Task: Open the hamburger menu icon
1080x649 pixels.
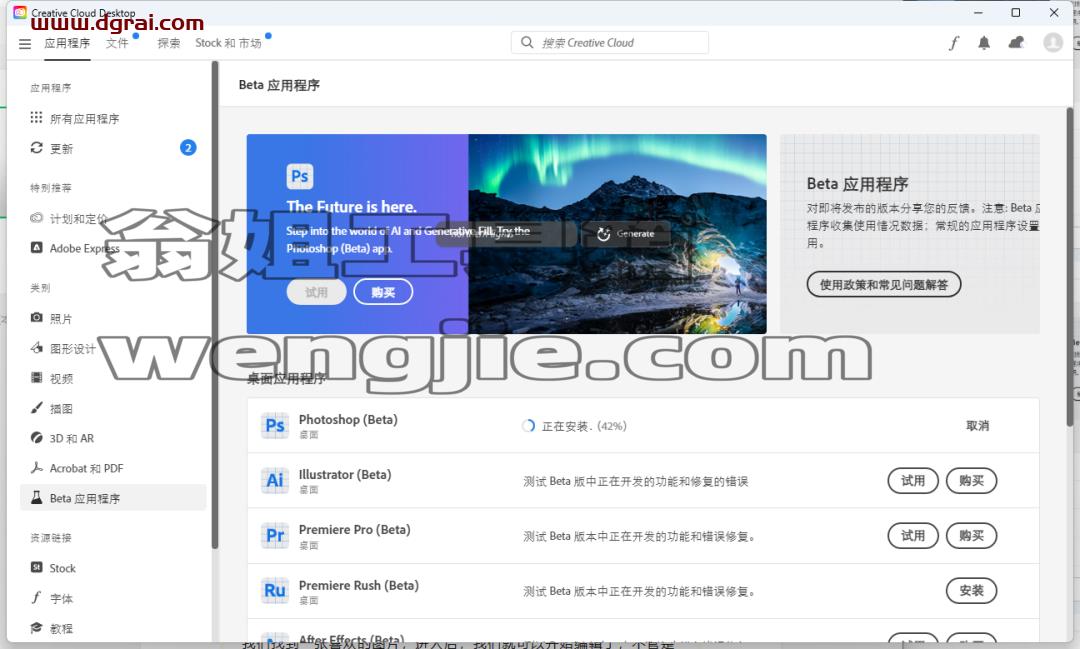Action: (25, 44)
